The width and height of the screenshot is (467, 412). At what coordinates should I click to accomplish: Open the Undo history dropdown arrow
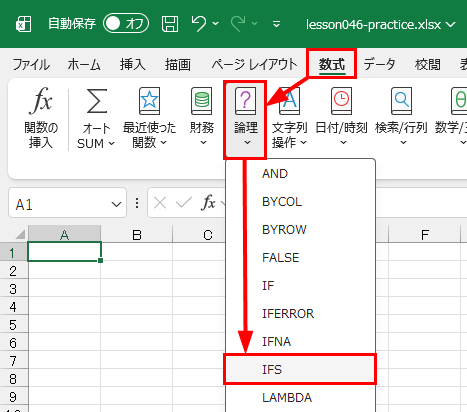click(216, 24)
